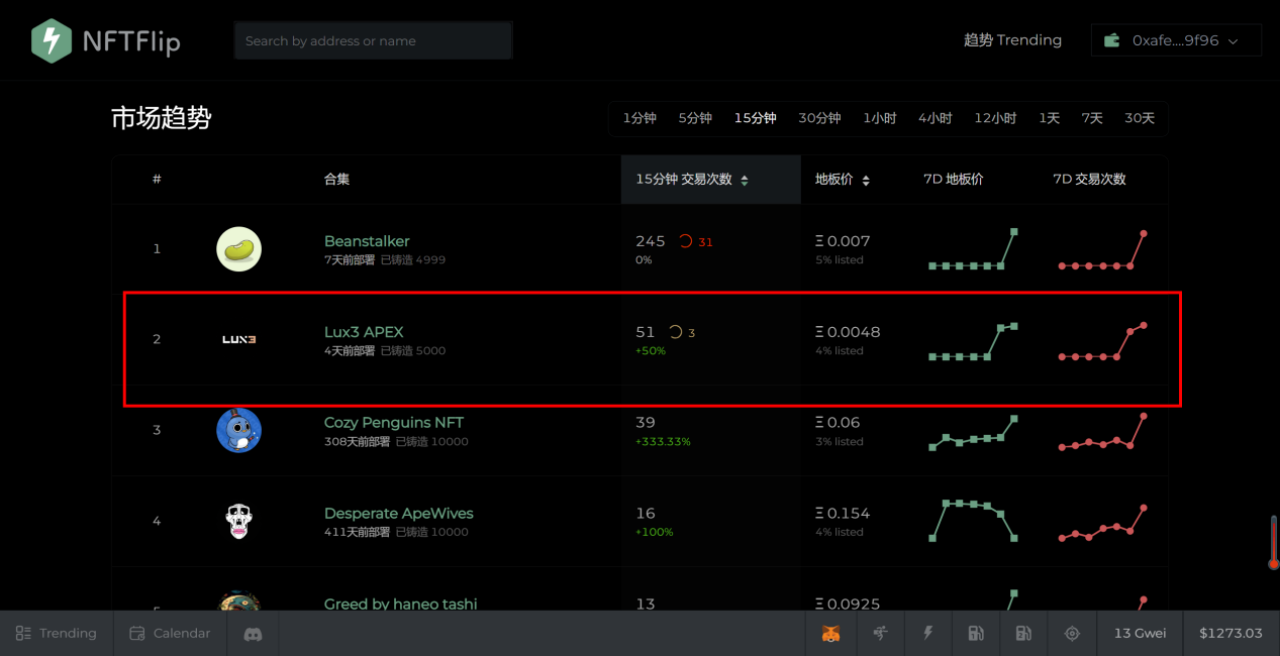Screen dimensions: 1280x656
Task: Sort by 地板价 column header
Action: tap(842, 180)
